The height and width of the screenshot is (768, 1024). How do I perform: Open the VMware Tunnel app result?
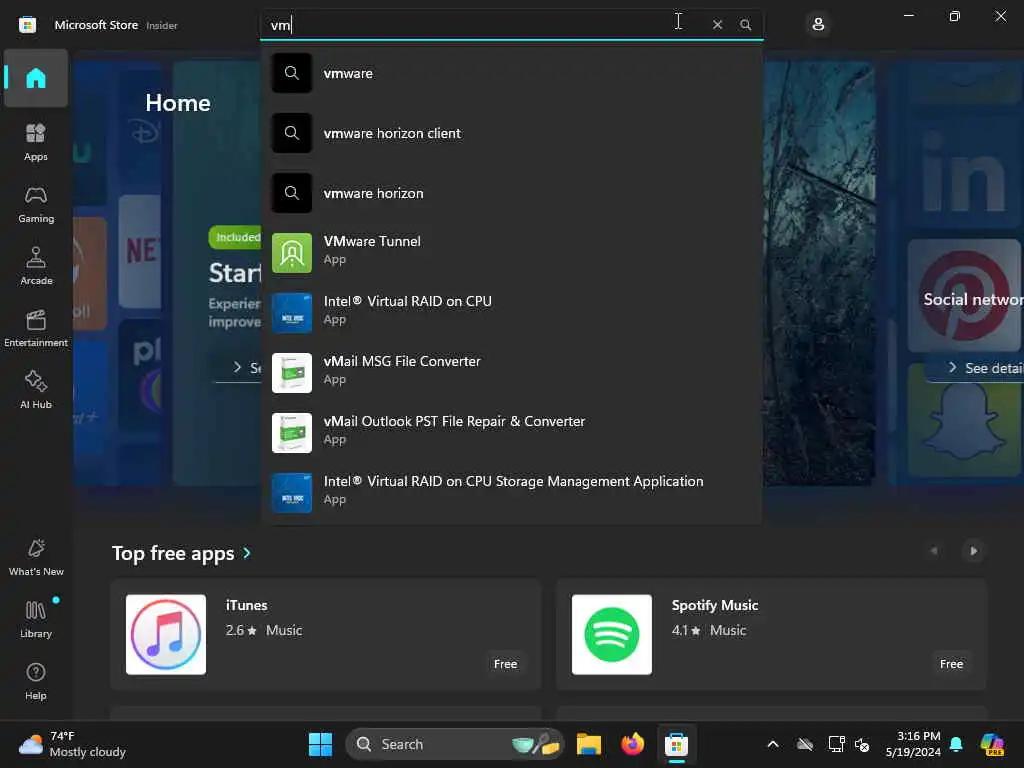click(x=511, y=253)
